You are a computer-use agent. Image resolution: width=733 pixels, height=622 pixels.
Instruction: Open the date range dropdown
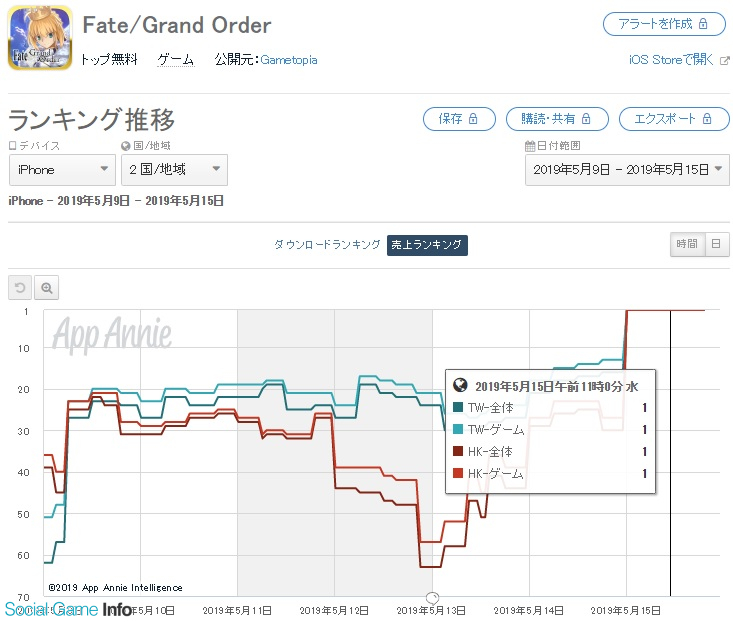click(x=627, y=170)
